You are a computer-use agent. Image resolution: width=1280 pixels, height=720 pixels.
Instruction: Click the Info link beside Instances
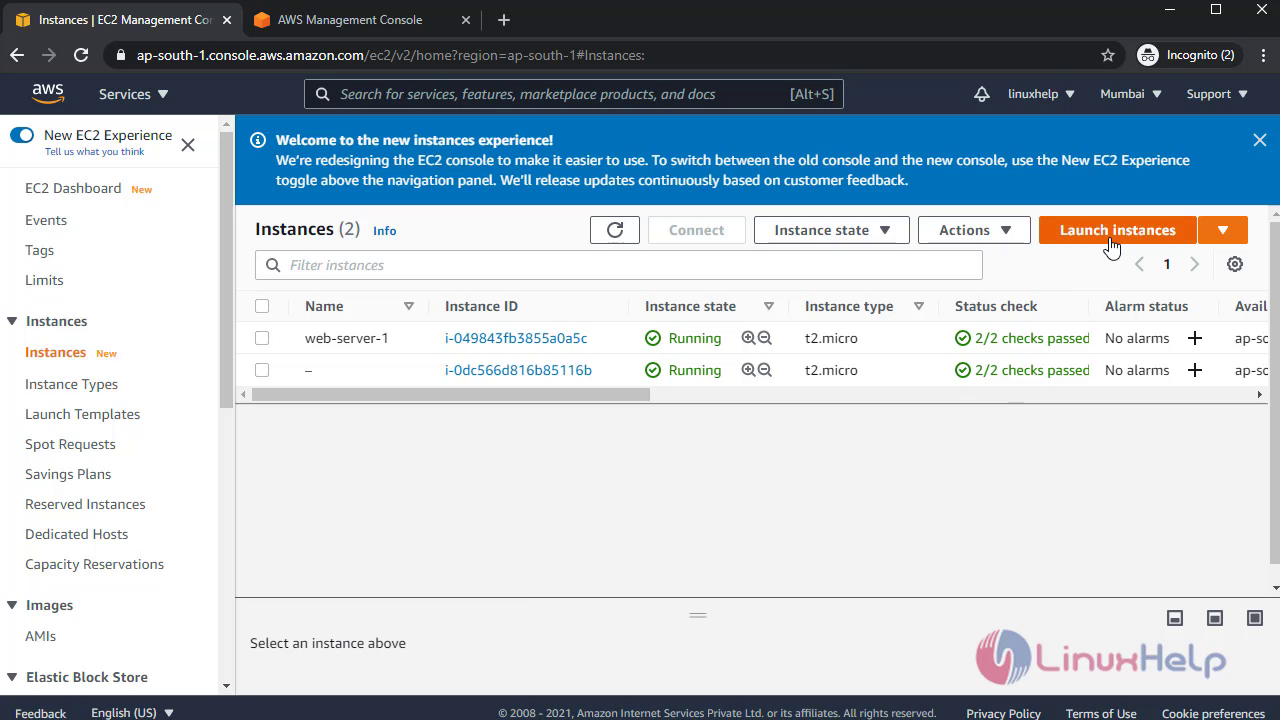point(384,231)
